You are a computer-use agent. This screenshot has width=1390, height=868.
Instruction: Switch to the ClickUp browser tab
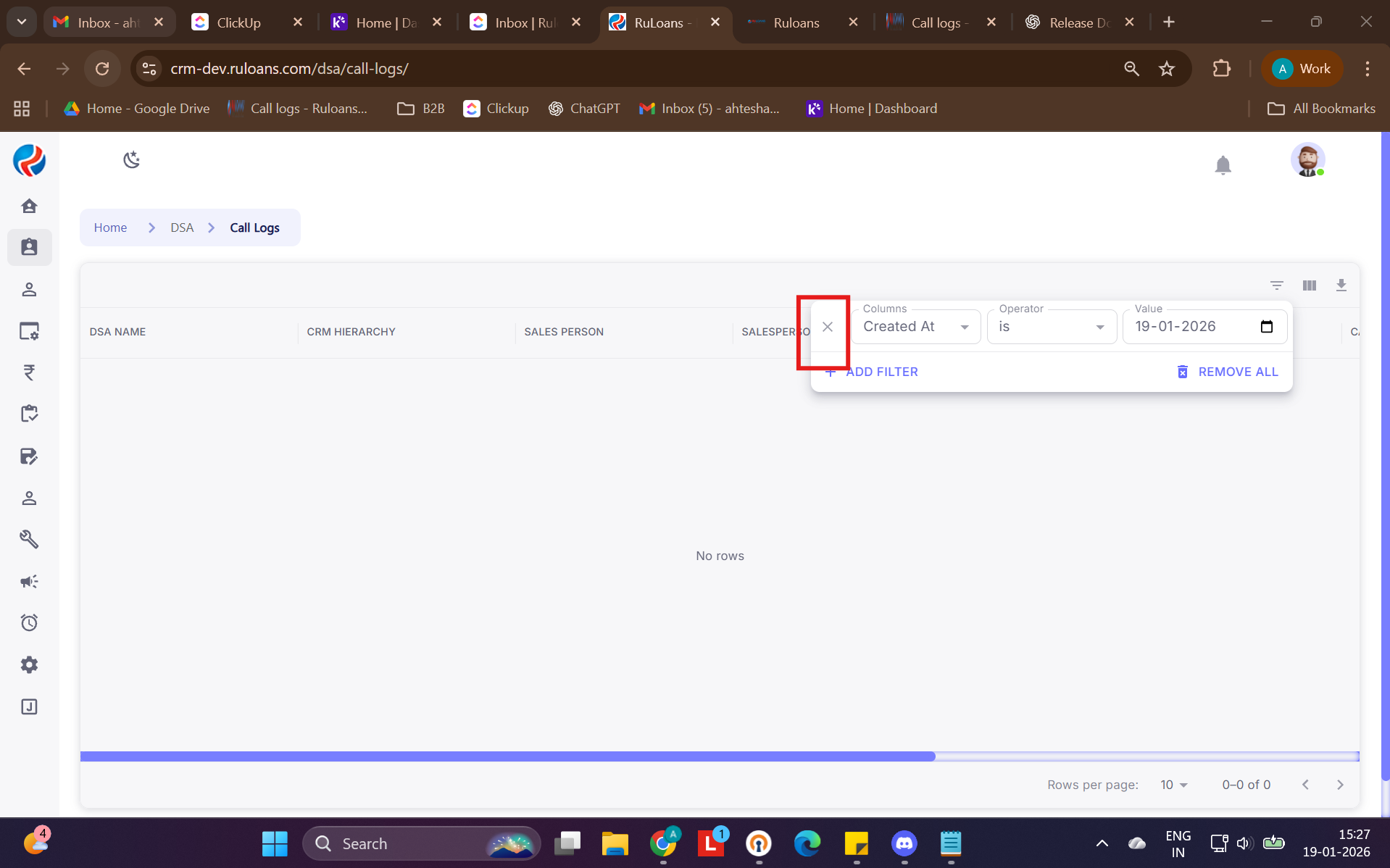pos(238,22)
